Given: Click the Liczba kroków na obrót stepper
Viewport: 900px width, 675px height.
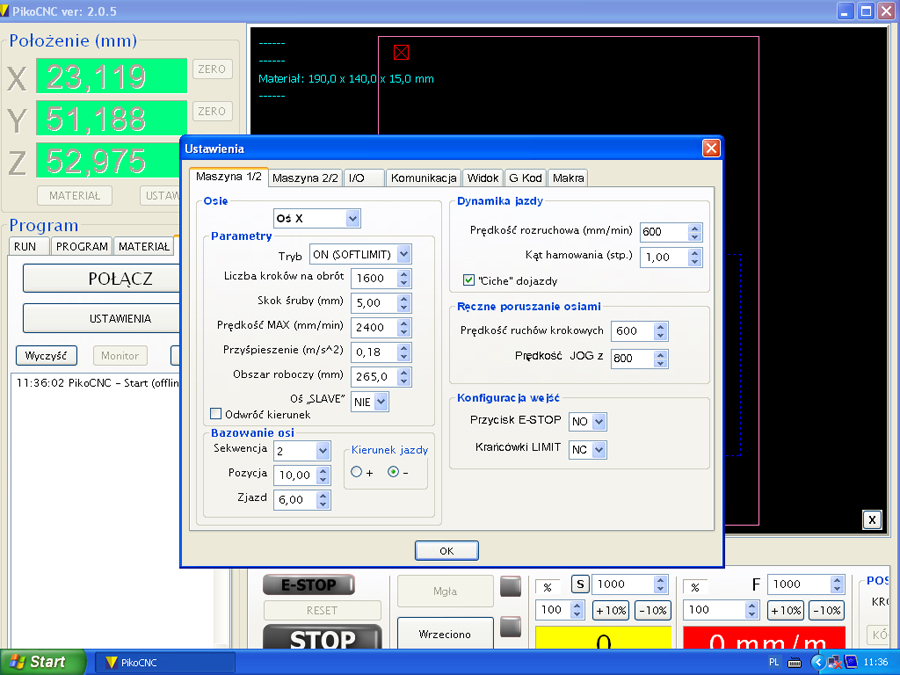Looking at the screenshot, I should [404, 278].
